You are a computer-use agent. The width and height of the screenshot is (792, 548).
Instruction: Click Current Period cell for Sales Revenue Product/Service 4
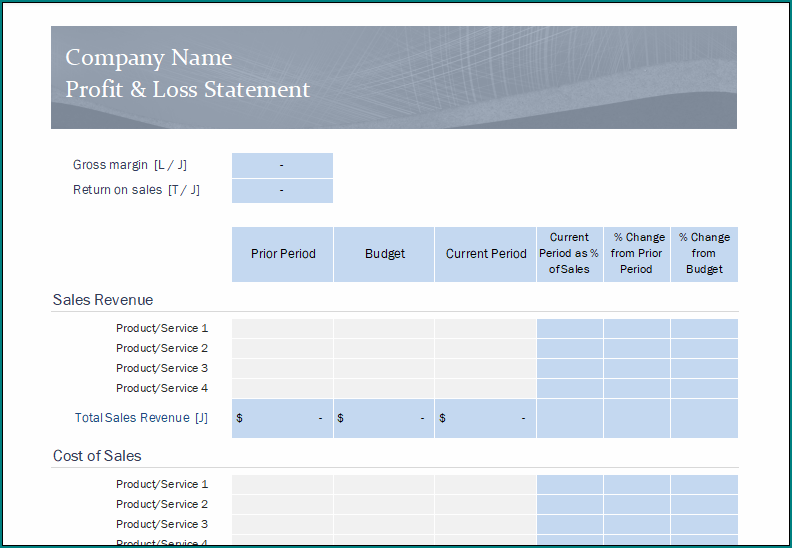pyautogui.click(x=485, y=388)
